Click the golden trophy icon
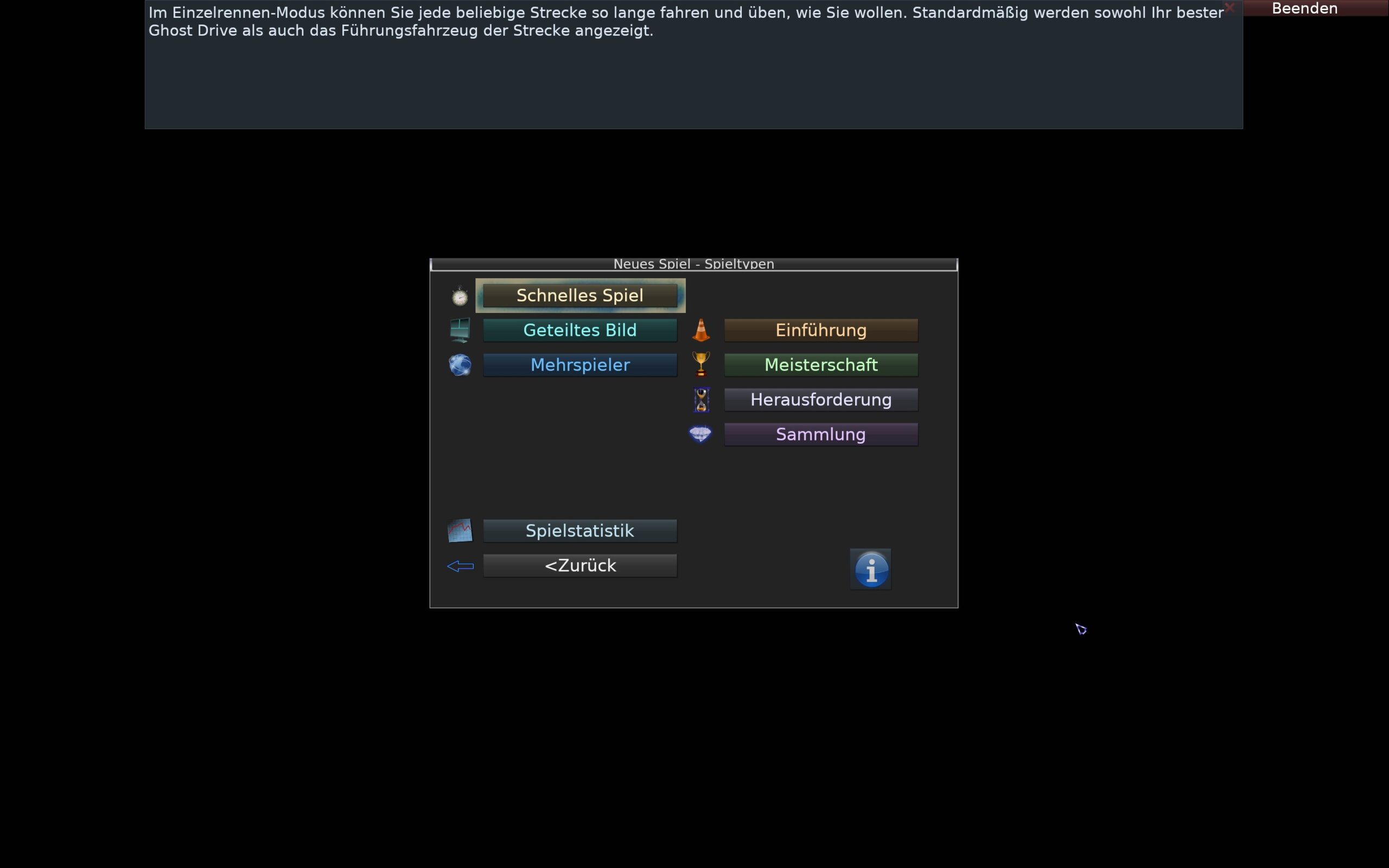Image resolution: width=1389 pixels, height=868 pixels. point(701,364)
